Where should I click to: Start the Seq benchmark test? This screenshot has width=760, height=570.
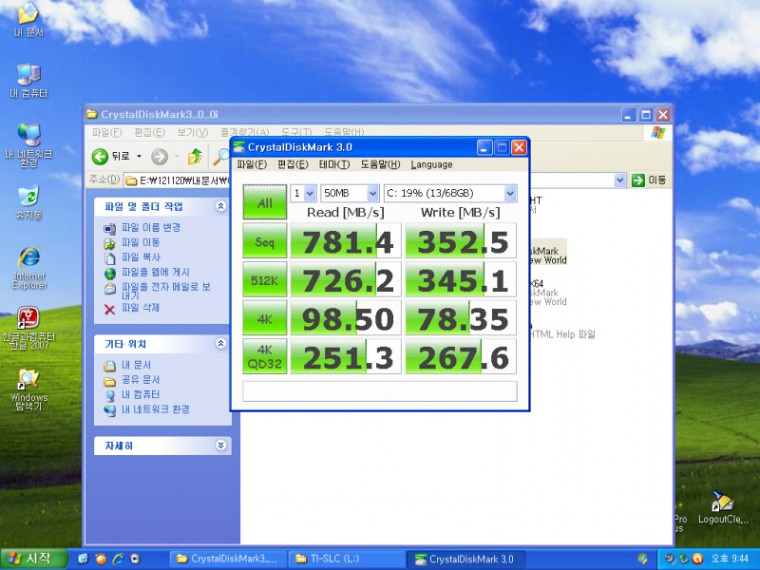264,241
